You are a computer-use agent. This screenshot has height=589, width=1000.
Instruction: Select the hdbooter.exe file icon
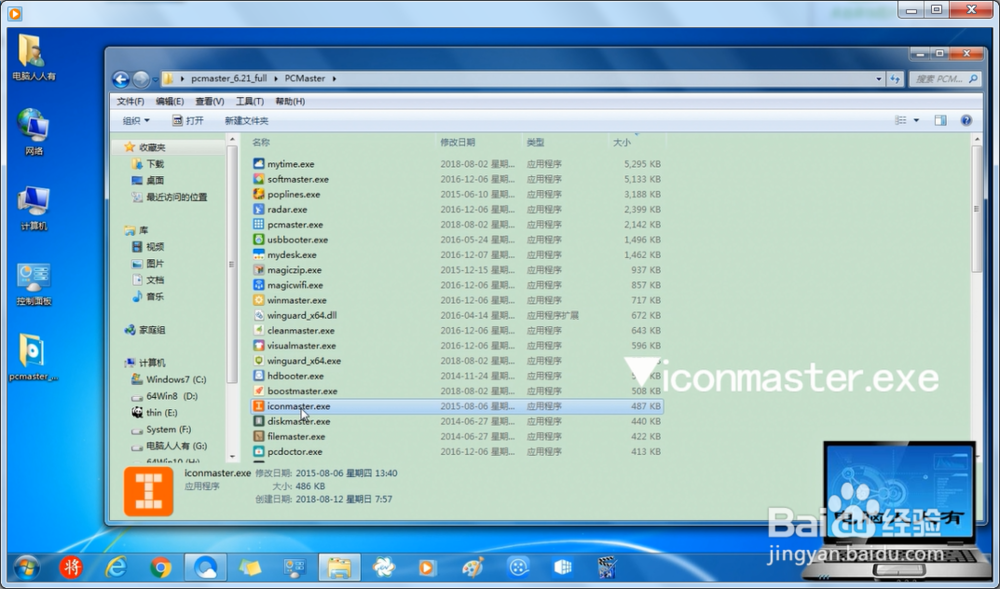tap(258, 375)
